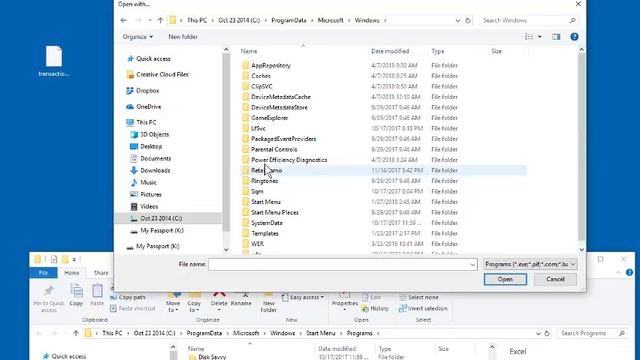Open Music in the dialog sidebar
640x360 pixels.
(x=144, y=182)
